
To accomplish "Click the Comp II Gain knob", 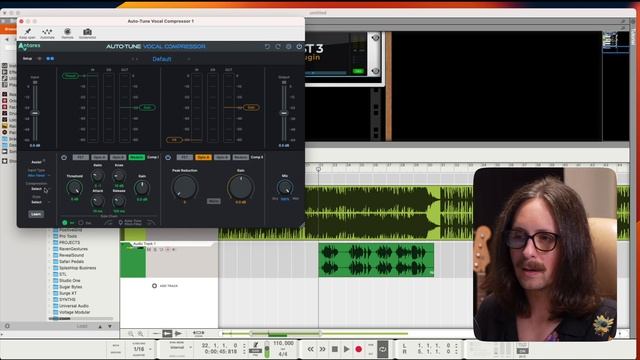I will click(x=240, y=187).
